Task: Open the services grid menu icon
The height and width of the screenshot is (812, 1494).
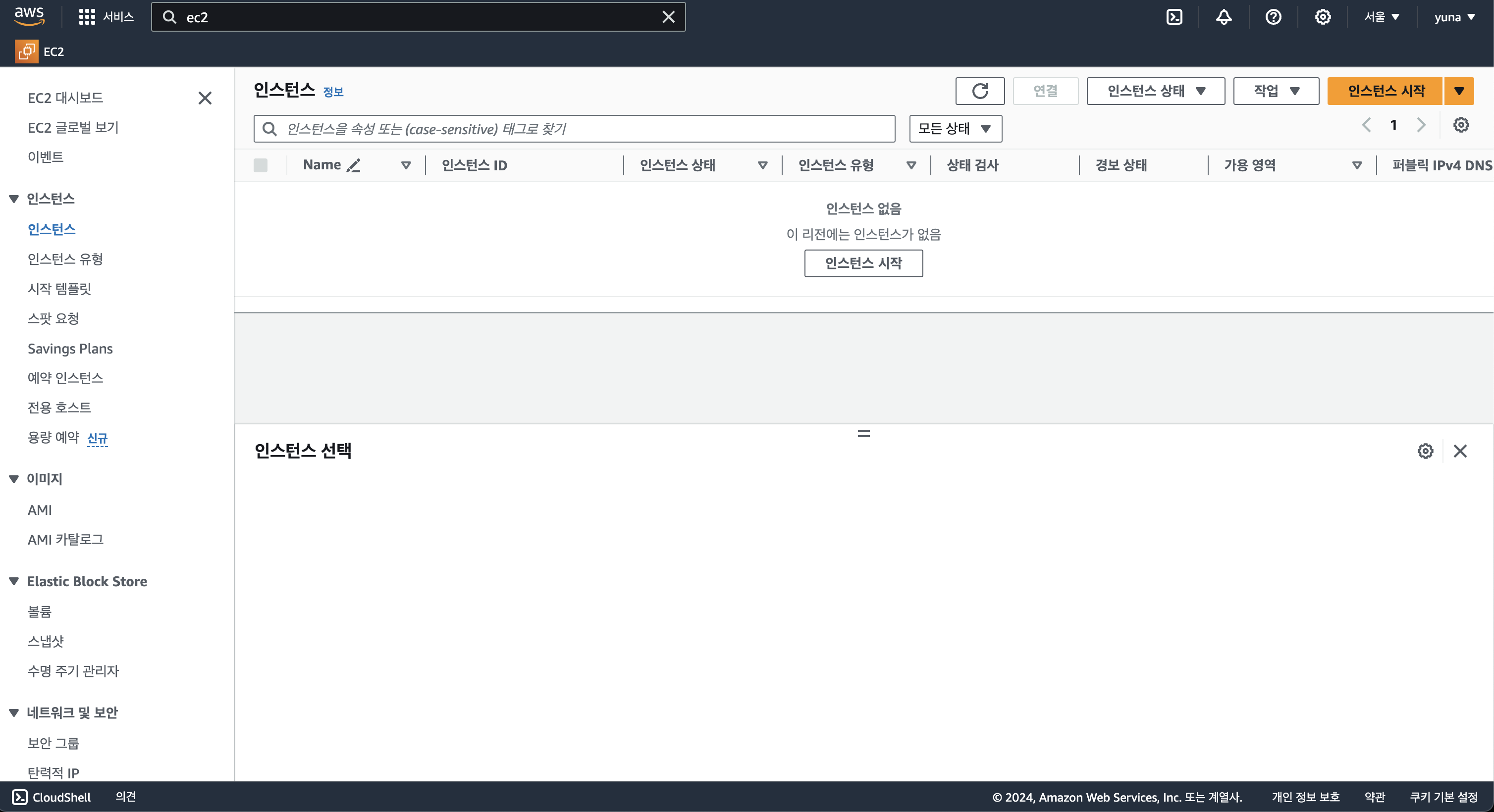Action: tap(86, 17)
